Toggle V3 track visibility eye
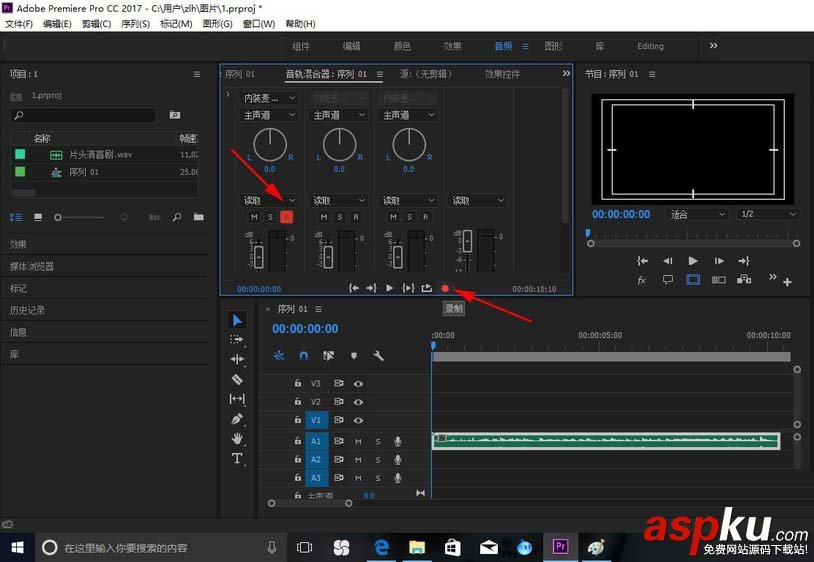Screen dimensions: 814x562 pyautogui.click(x=358, y=383)
